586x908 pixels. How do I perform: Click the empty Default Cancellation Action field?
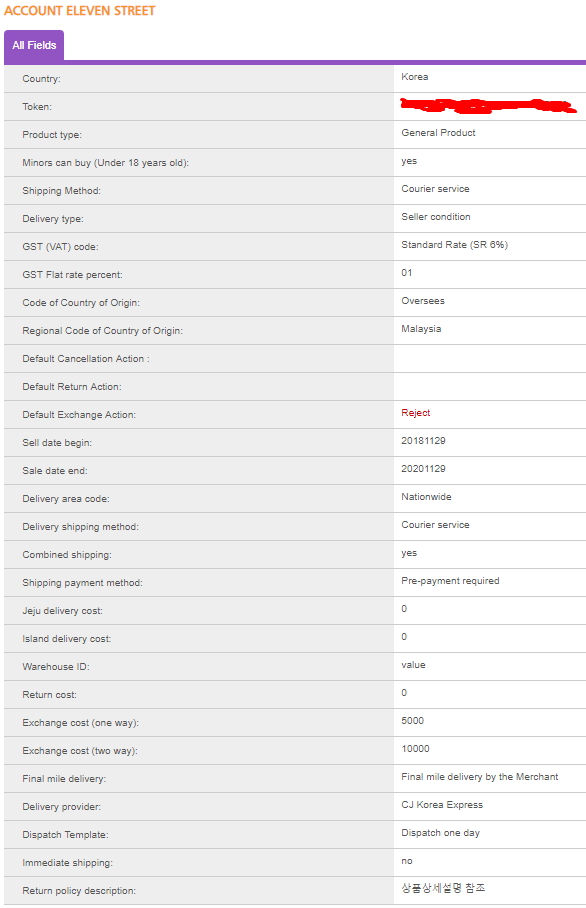coord(490,358)
